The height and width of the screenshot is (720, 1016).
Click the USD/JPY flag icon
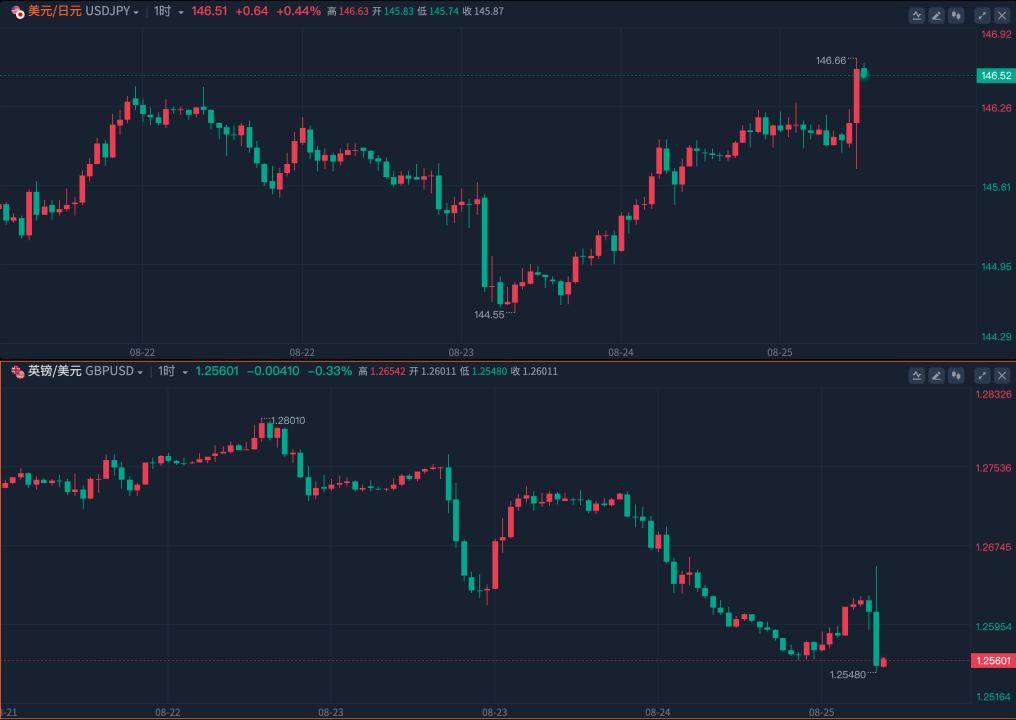(18, 11)
